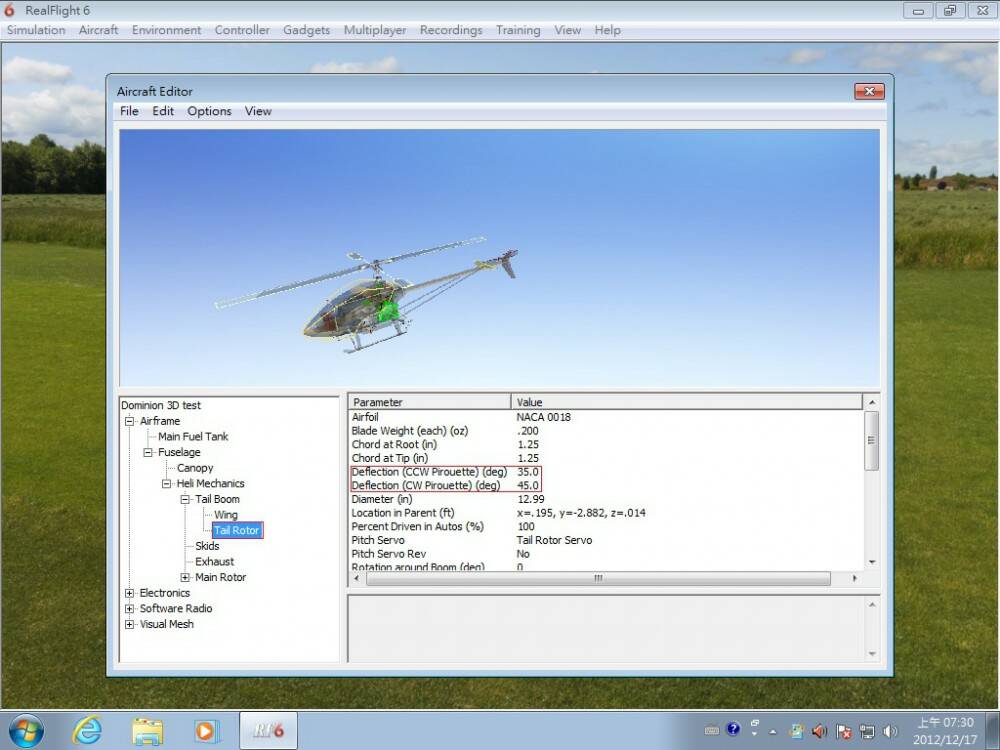Click the Chord at Tip parameter row
The height and width of the screenshot is (750, 1000).
pyautogui.click(x=606, y=458)
